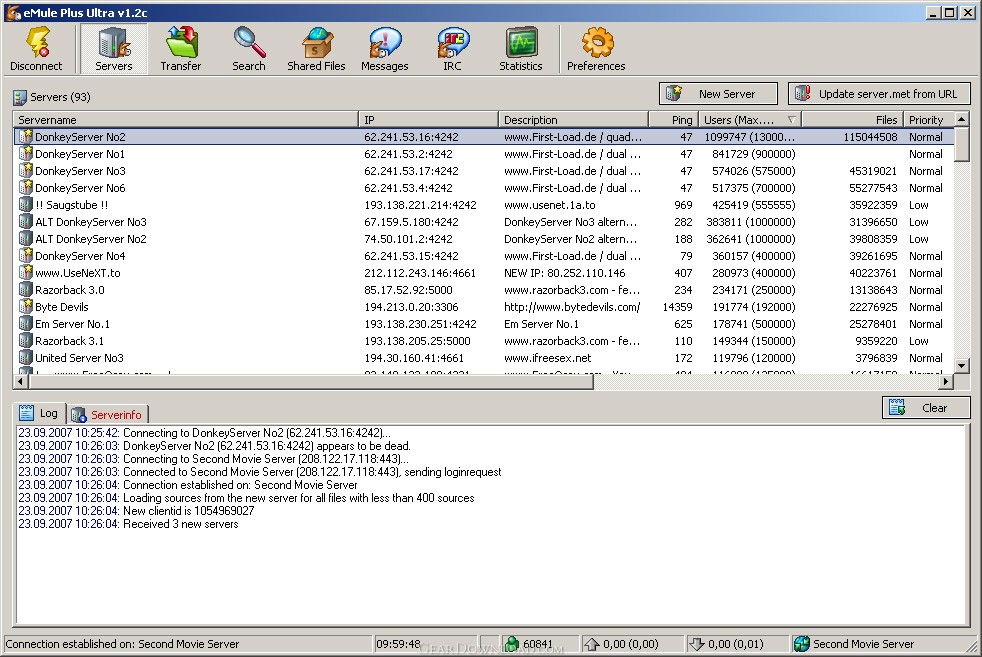Click the ALT DonkeyServer No3 icon
Image resolution: width=982 pixels, height=657 pixels.
26,222
